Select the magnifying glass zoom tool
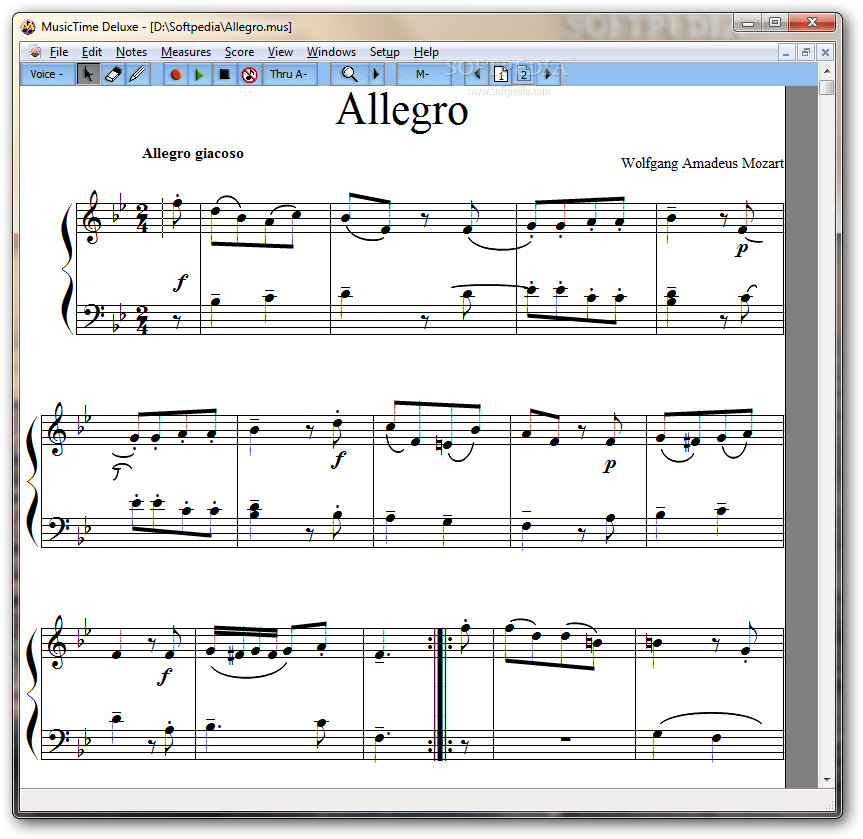Image resolution: width=863 pixels, height=839 pixels. pyautogui.click(x=349, y=74)
